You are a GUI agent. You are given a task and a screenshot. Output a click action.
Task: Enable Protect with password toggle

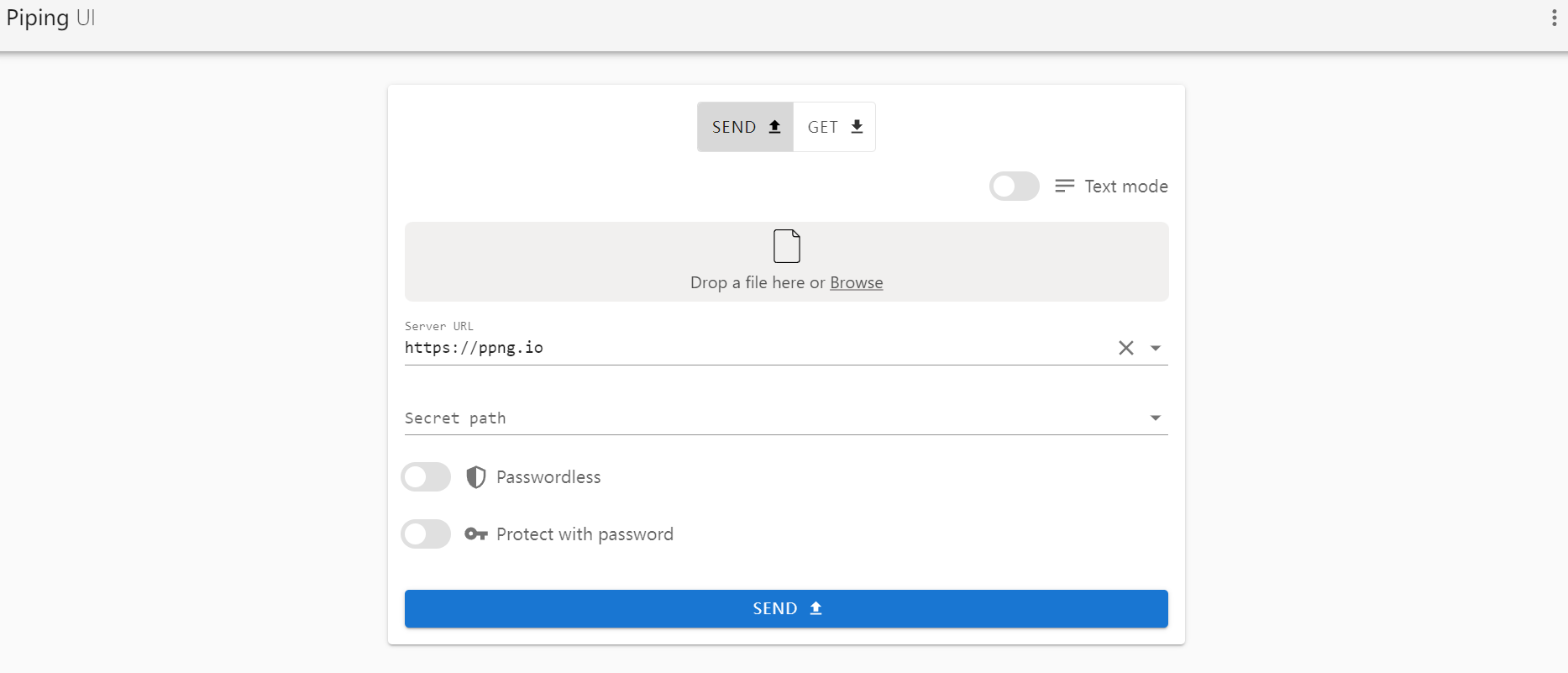coord(426,534)
